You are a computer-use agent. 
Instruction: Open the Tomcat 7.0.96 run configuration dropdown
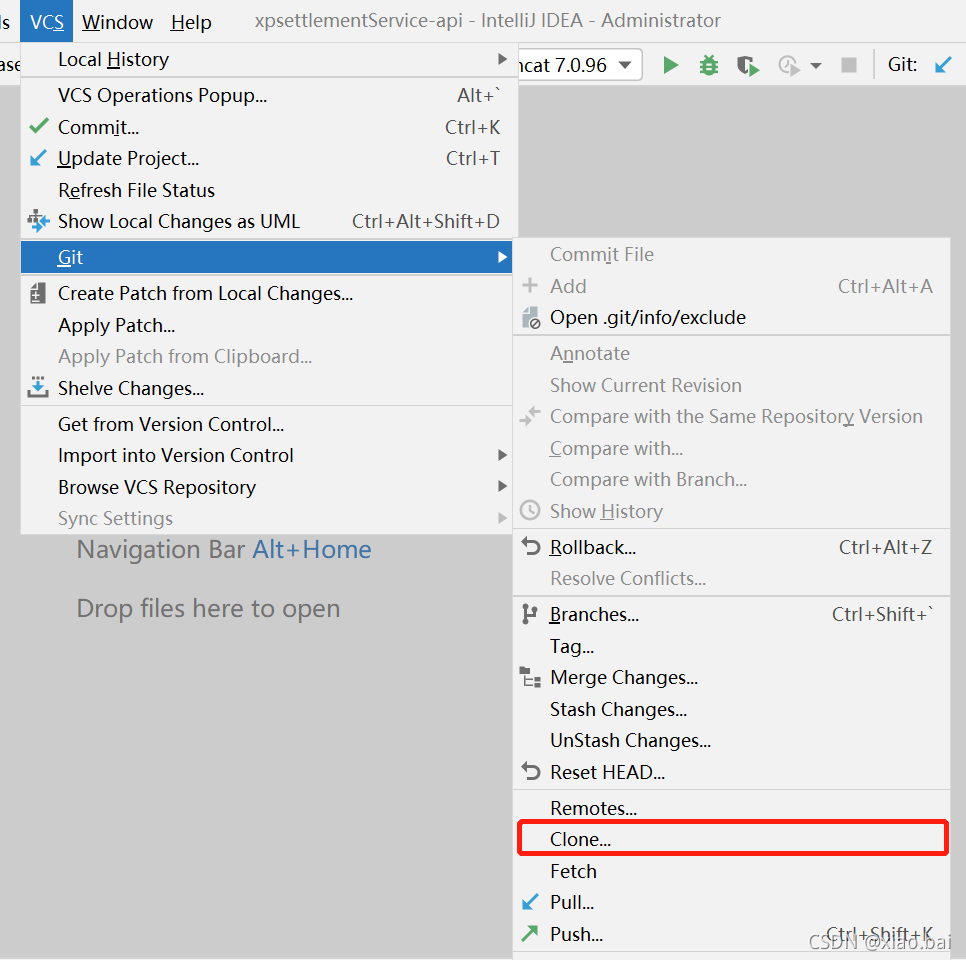point(579,65)
